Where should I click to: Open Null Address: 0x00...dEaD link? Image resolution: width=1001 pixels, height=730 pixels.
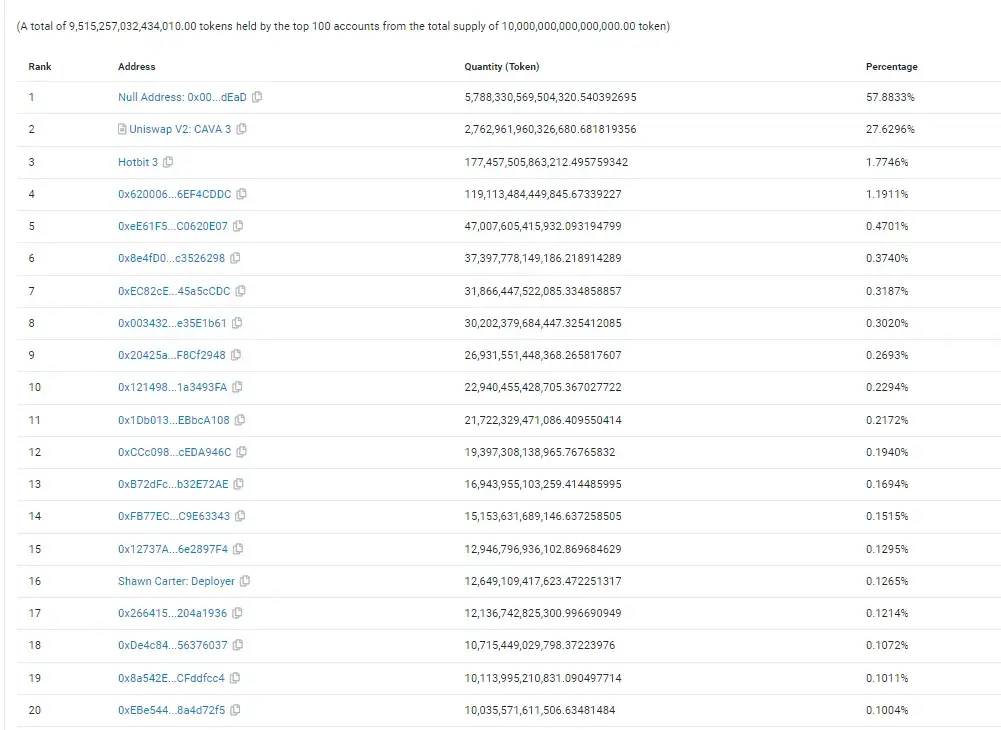tap(182, 97)
